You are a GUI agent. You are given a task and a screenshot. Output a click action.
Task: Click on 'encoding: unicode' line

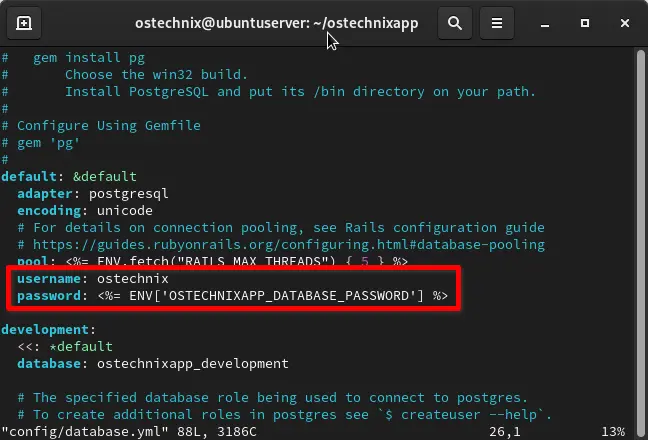point(84,211)
